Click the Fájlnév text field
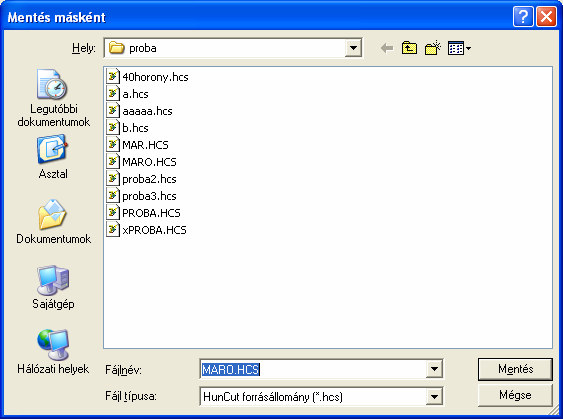Viewport: 563px width, 419px height. [313, 369]
